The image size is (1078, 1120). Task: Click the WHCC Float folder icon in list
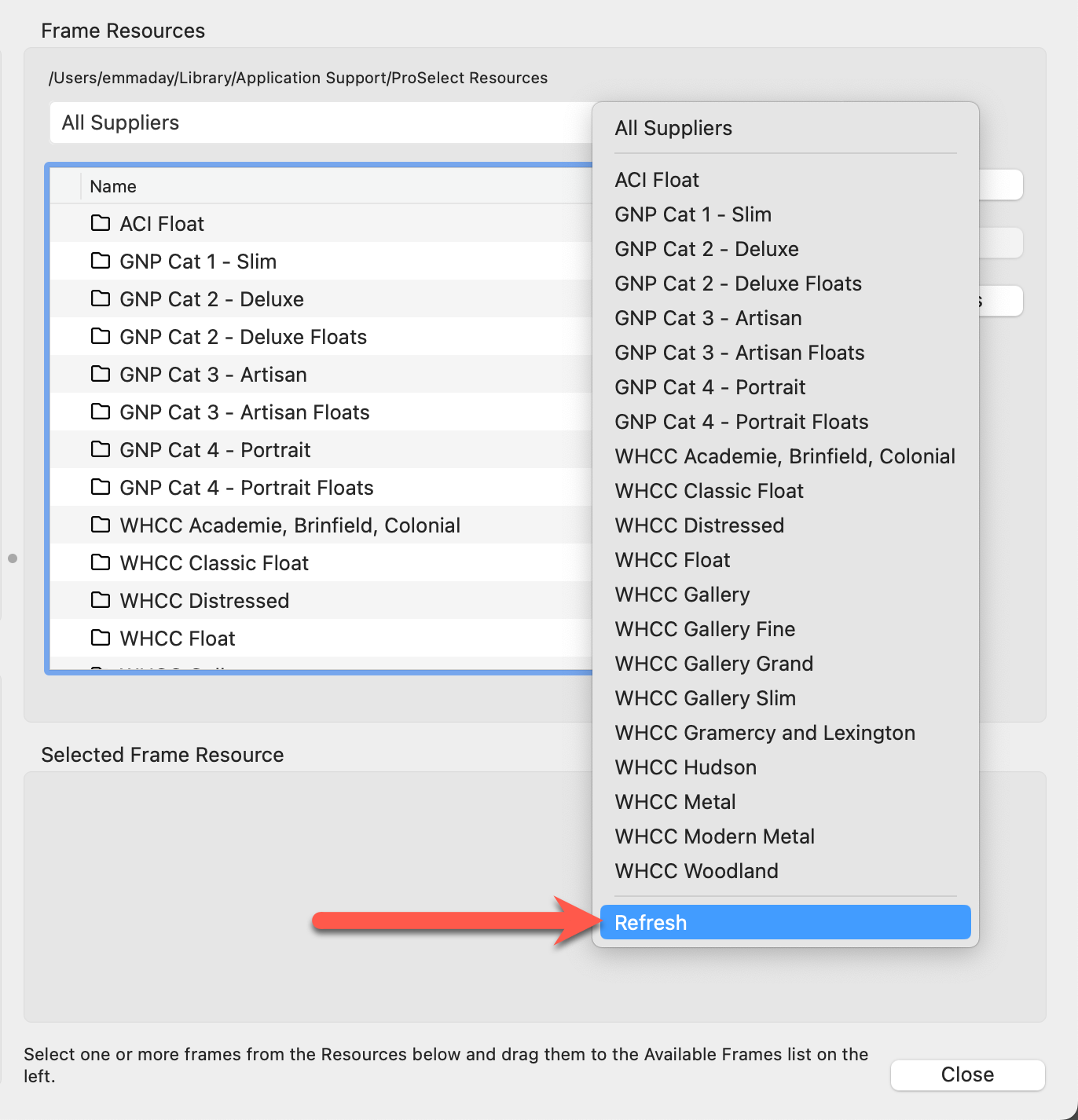(100, 638)
